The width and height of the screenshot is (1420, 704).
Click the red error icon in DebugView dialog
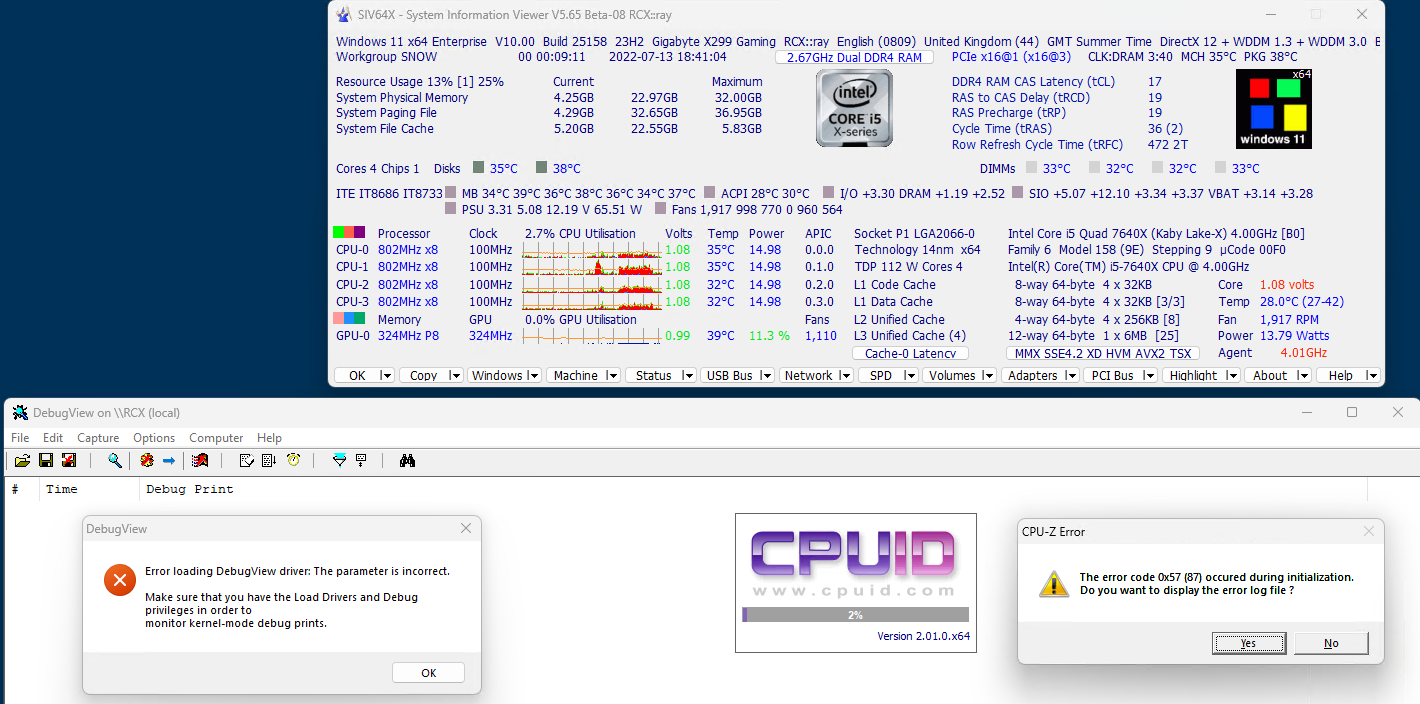[x=120, y=579]
